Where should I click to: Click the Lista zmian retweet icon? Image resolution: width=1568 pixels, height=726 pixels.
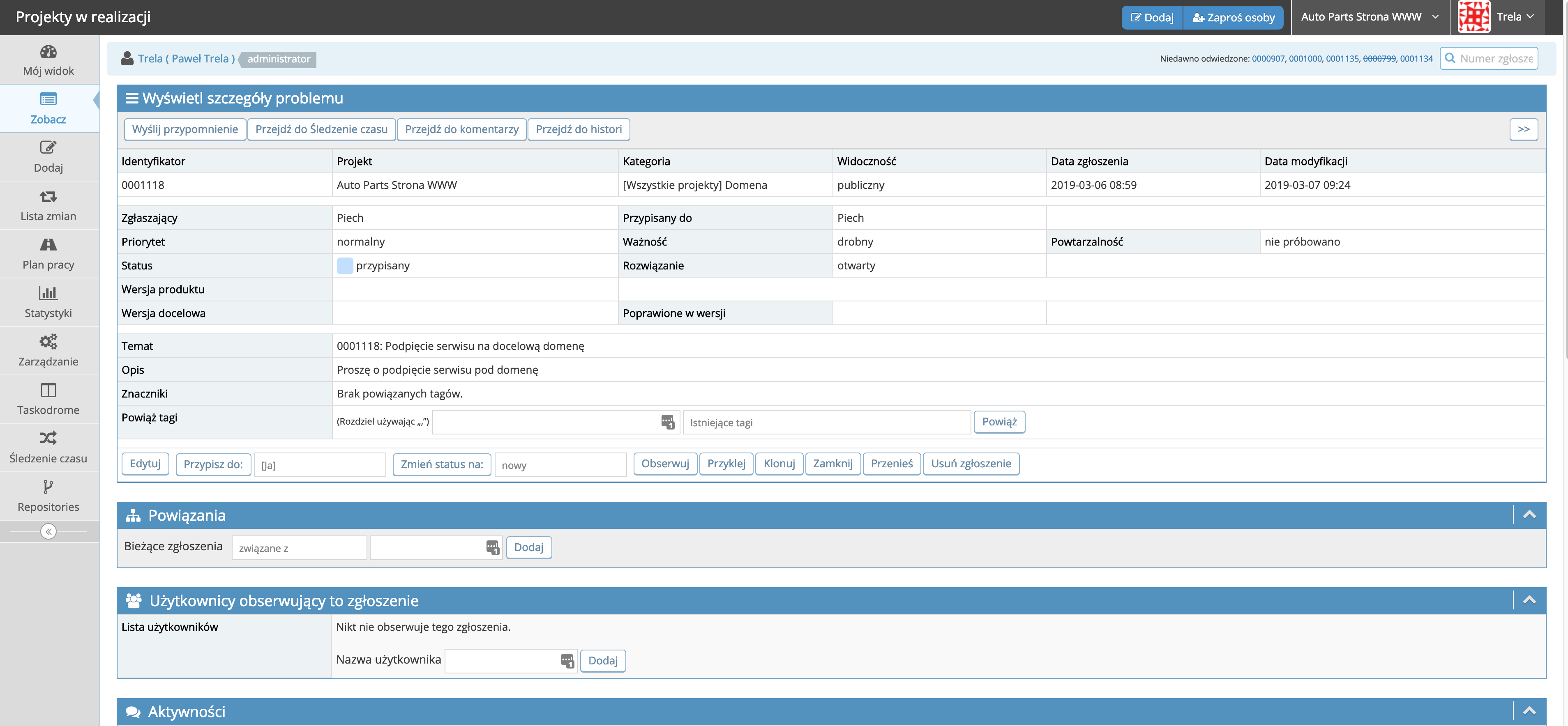48,197
